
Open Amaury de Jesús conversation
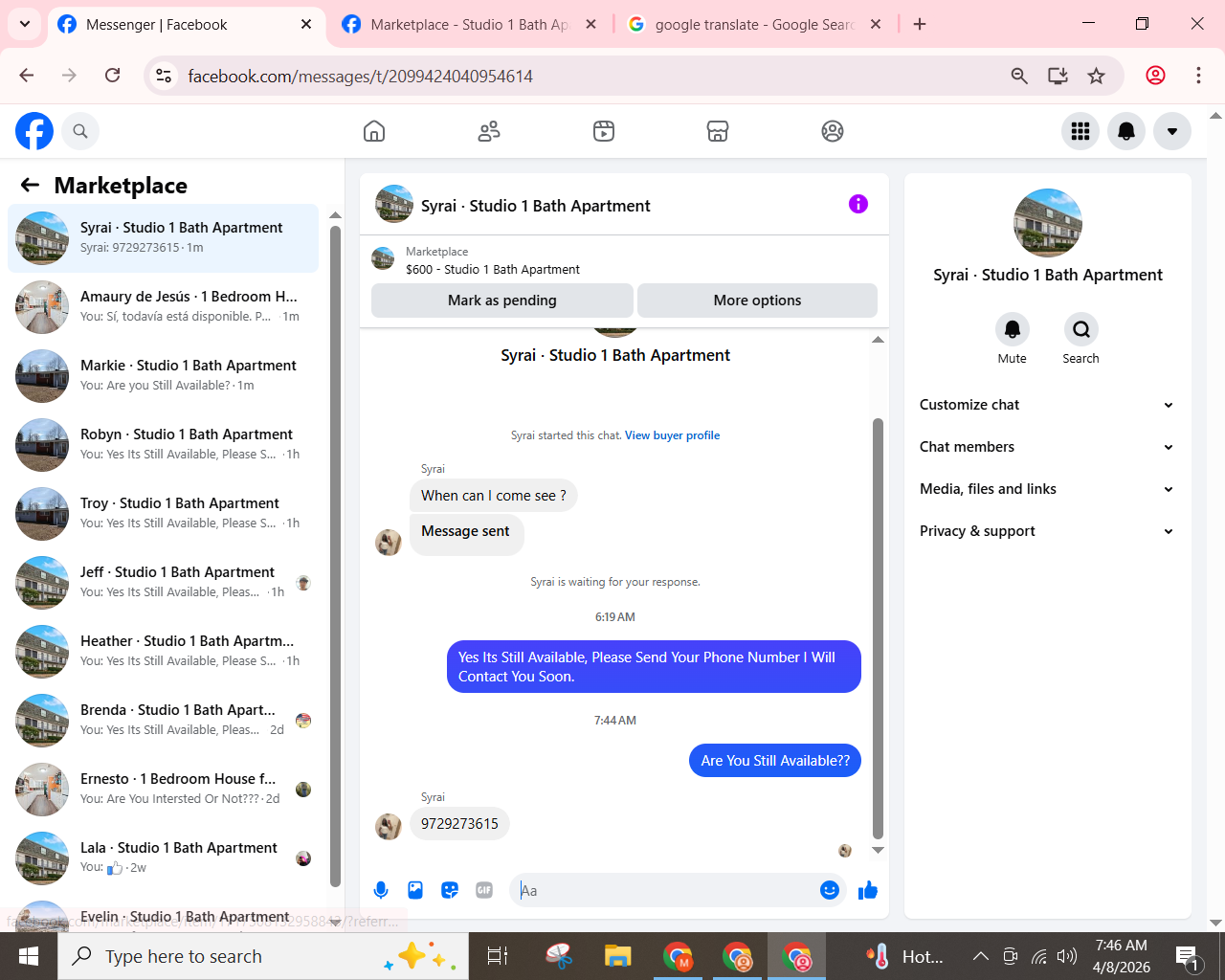pyautogui.click(x=163, y=306)
